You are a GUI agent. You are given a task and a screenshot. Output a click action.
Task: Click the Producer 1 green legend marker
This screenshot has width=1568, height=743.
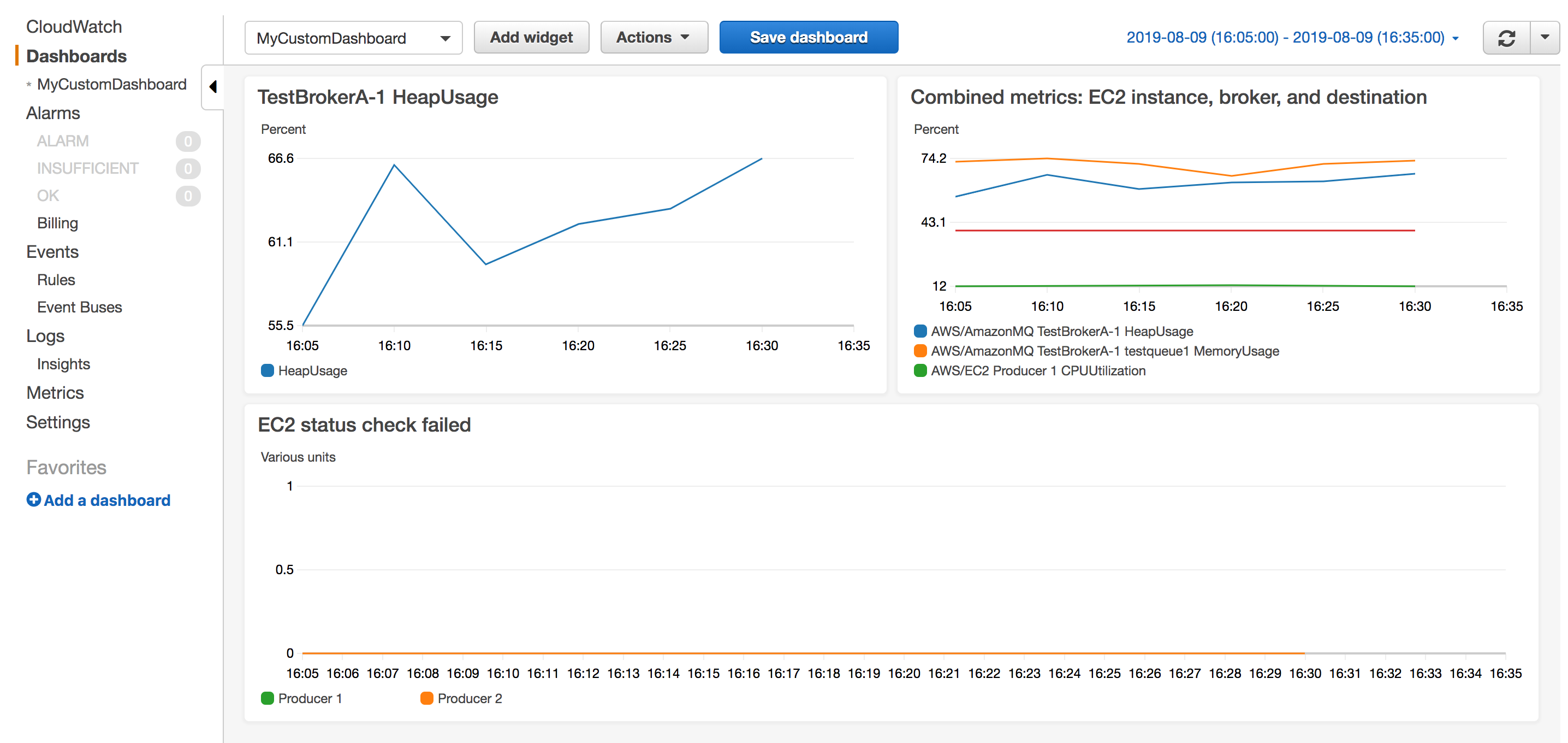tap(268, 699)
